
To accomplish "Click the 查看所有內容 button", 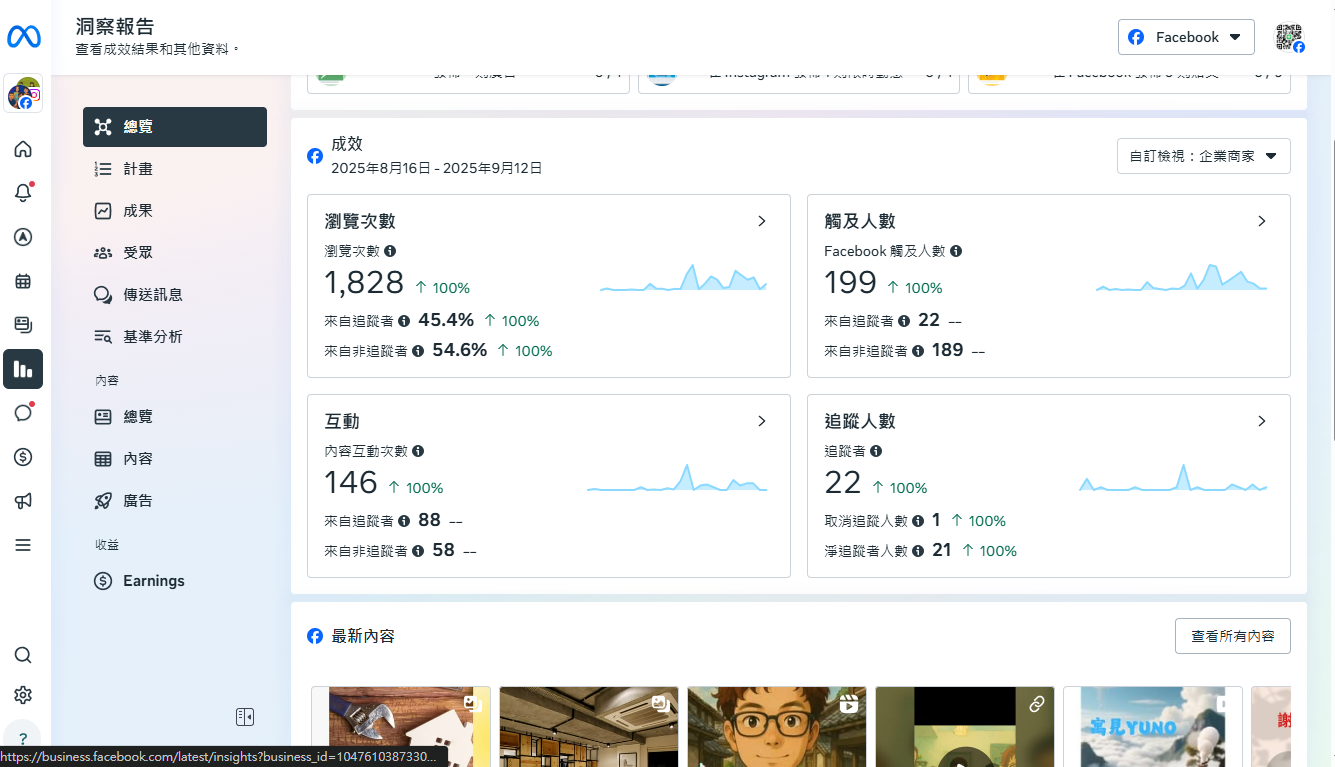I will [x=1232, y=636].
